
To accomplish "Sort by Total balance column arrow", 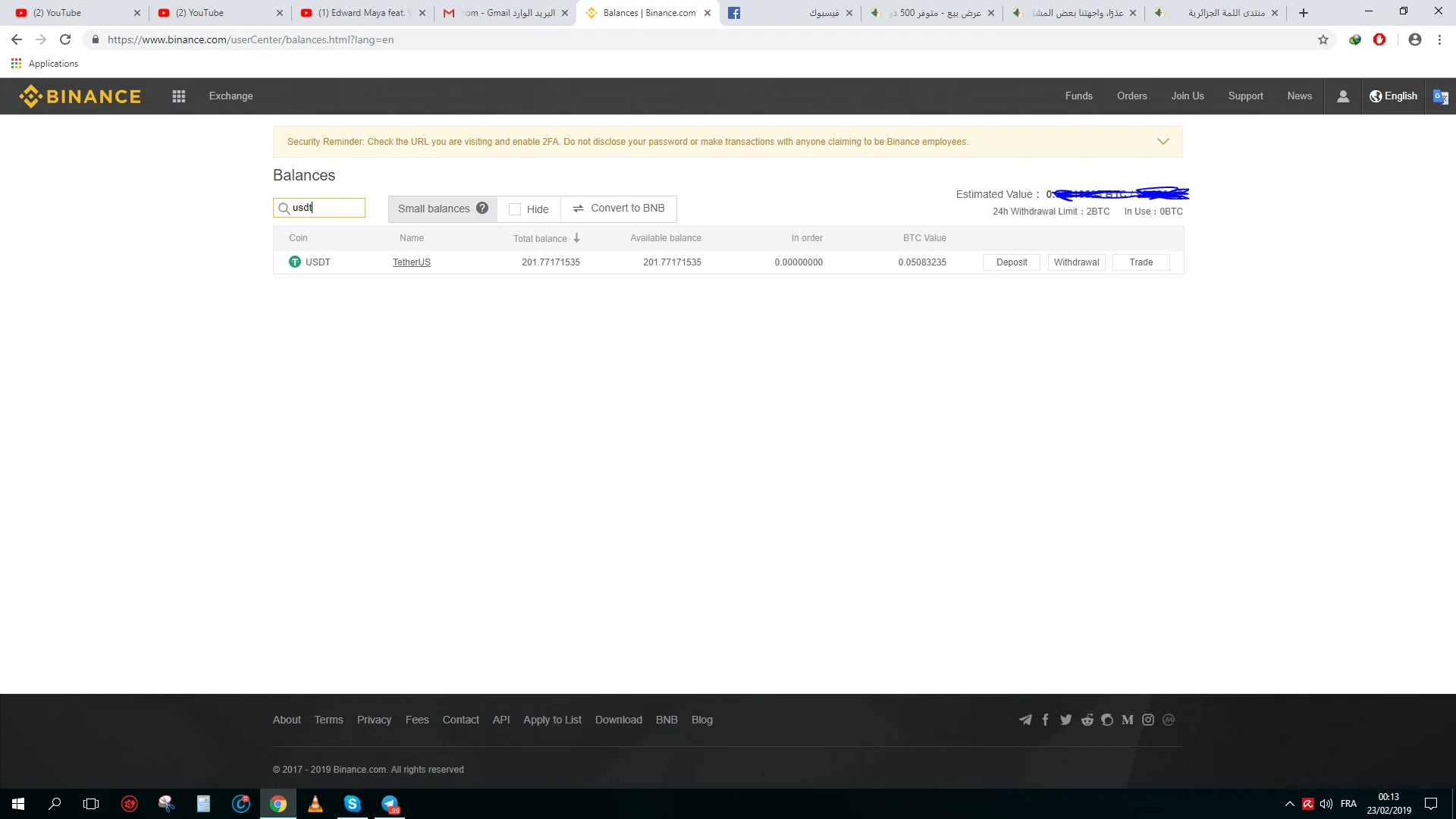I will tap(576, 238).
